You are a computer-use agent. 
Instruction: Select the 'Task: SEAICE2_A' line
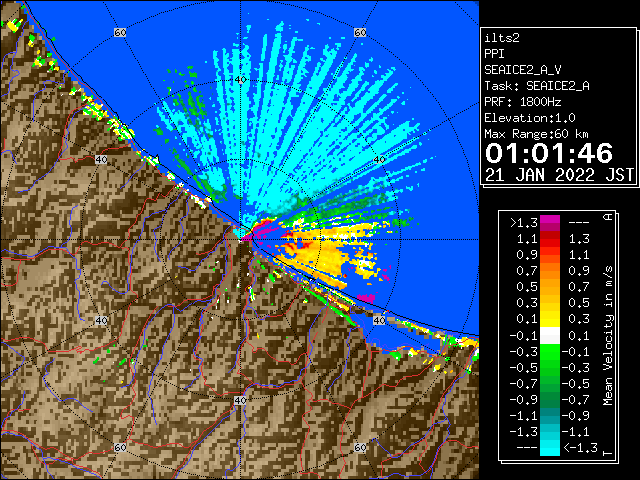(x=537, y=86)
